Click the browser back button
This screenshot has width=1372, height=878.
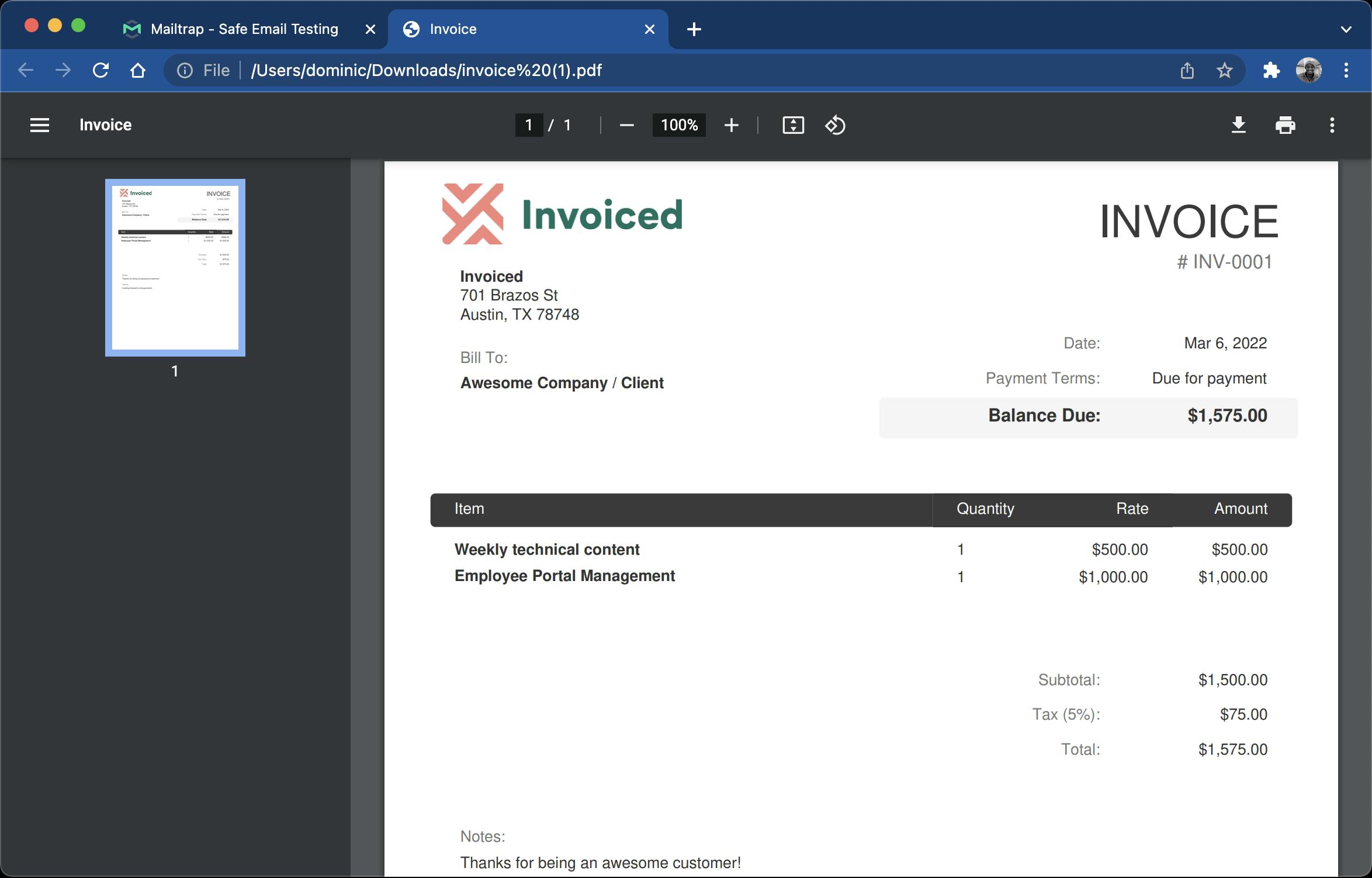coord(25,70)
